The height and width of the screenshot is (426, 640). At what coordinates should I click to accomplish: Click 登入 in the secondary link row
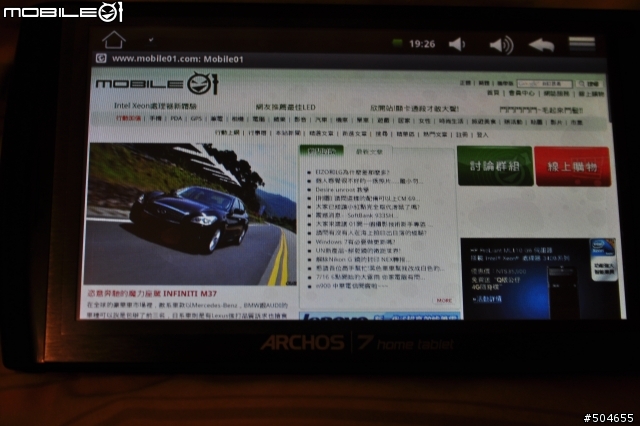482,135
